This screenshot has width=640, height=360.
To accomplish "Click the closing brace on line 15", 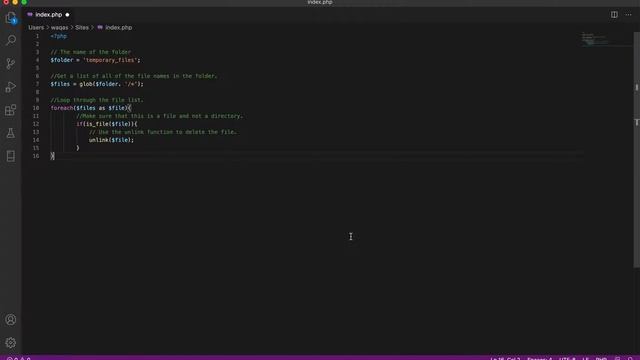I will (78, 148).
